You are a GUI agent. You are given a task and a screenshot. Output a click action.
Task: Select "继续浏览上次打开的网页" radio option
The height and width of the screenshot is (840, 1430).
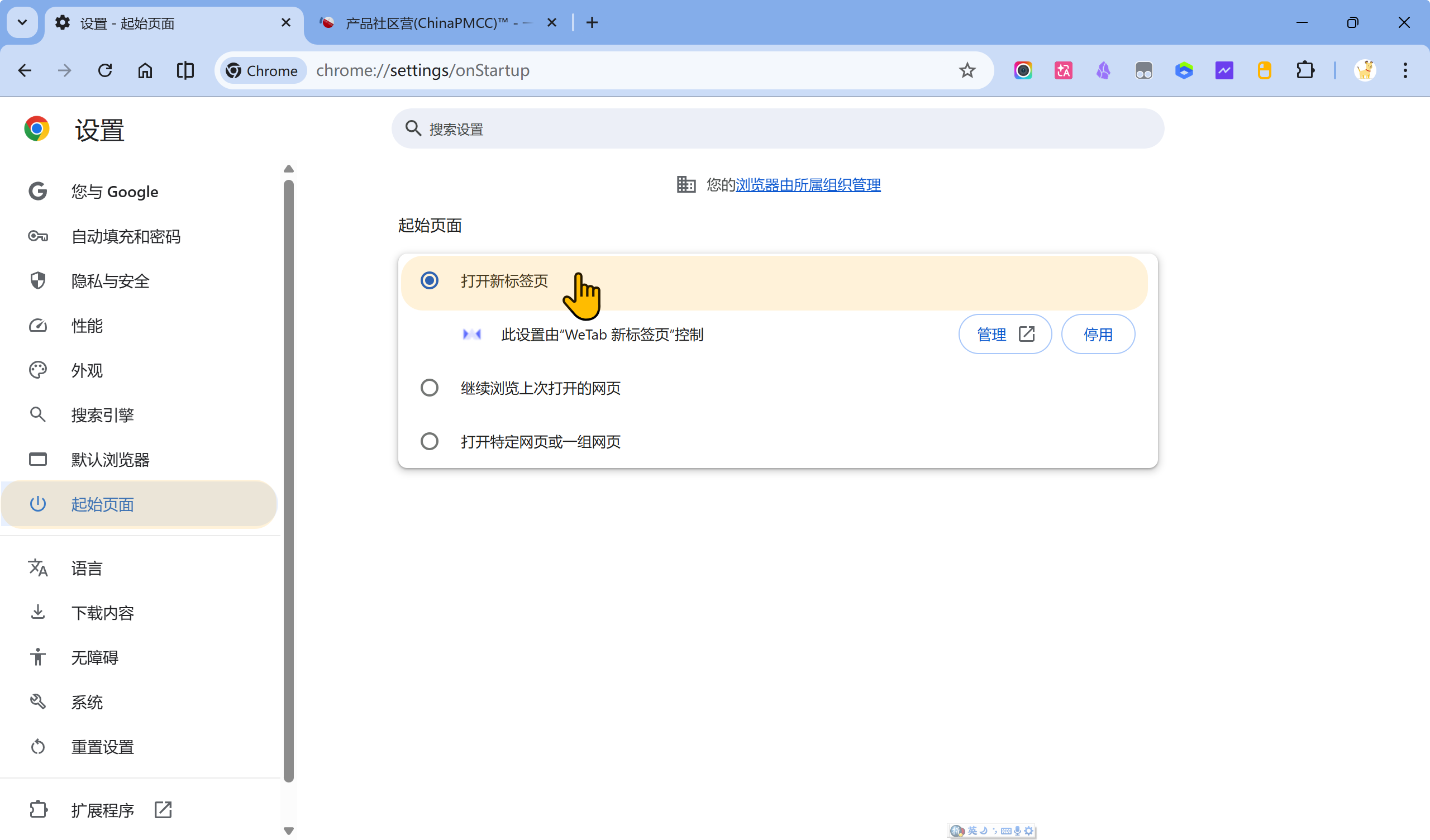click(430, 388)
